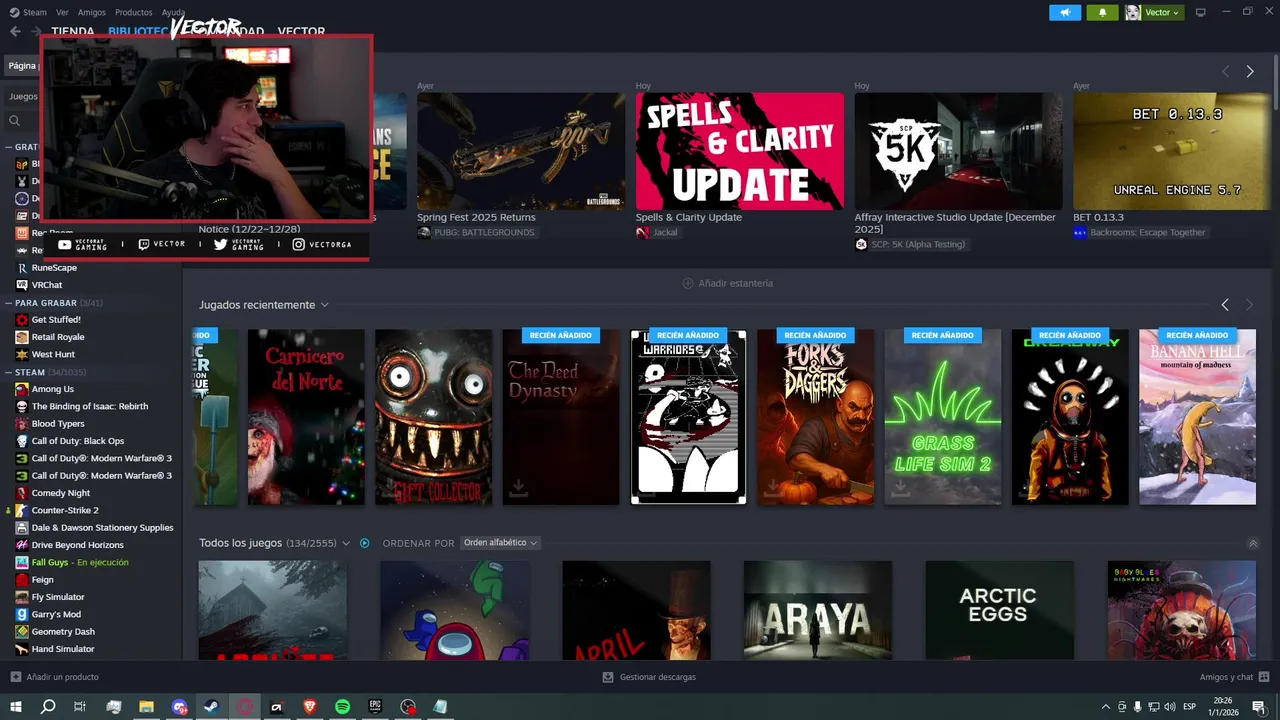Click Añadir estantería button
Screen dimensions: 1280x720
point(728,283)
